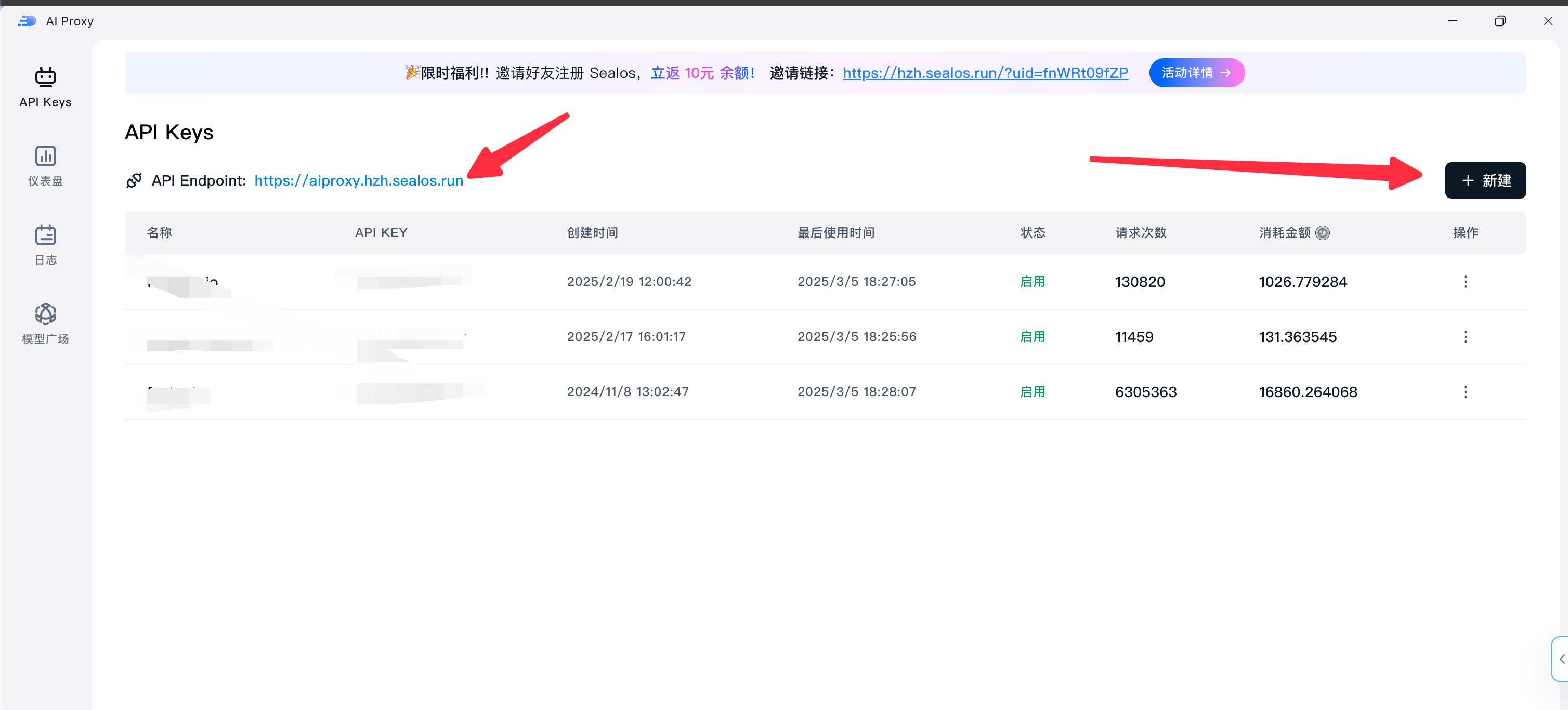Click the link icon beside API Endpoint
1568x710 pixels.
pyautogui.click(x=134, y=181)
